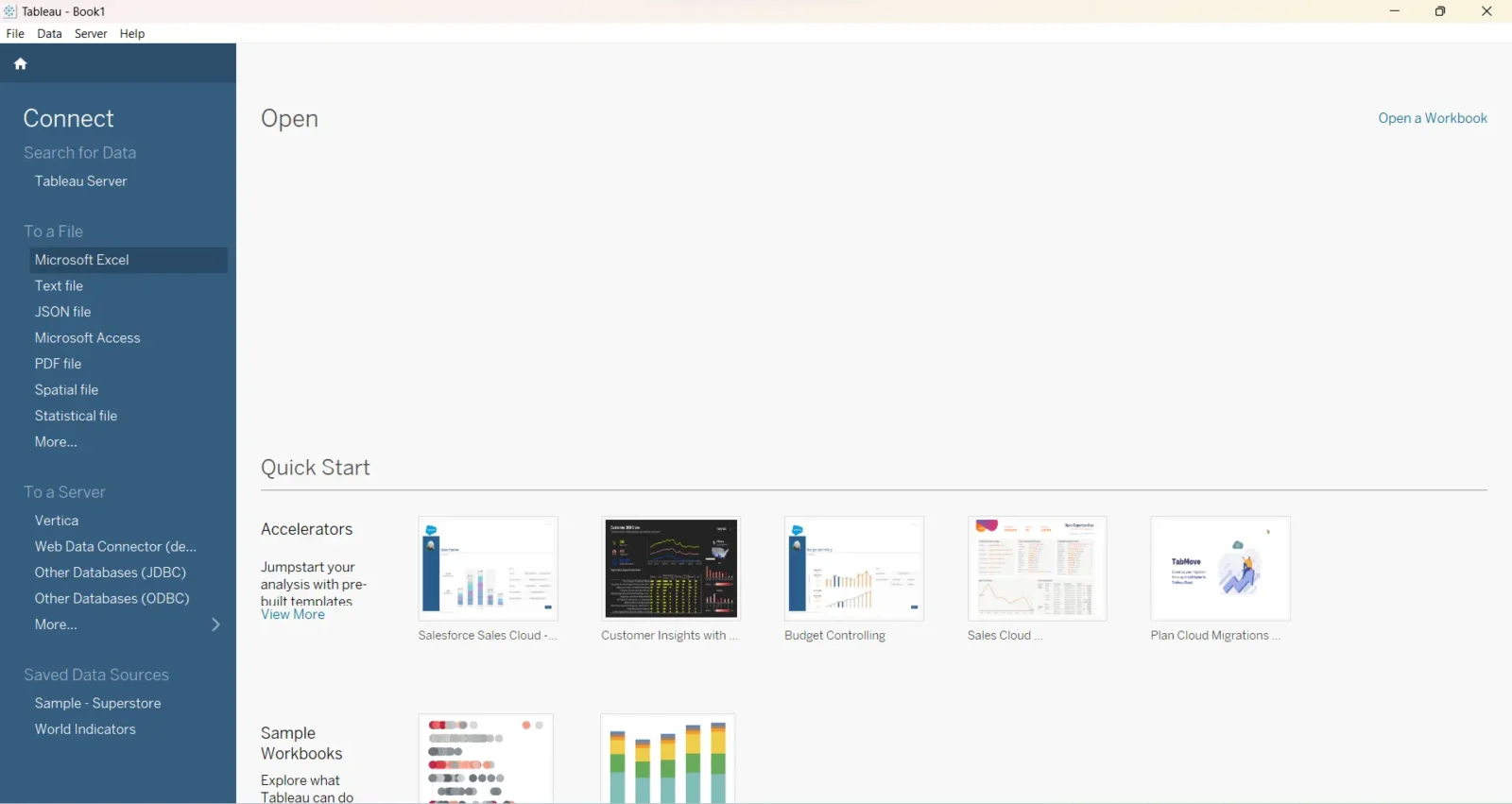Open Salesforce Sales Cloud accelerator thumbnail
Image resolution: width=1512 pixels, height=804 pixels.
coord(489,568)
